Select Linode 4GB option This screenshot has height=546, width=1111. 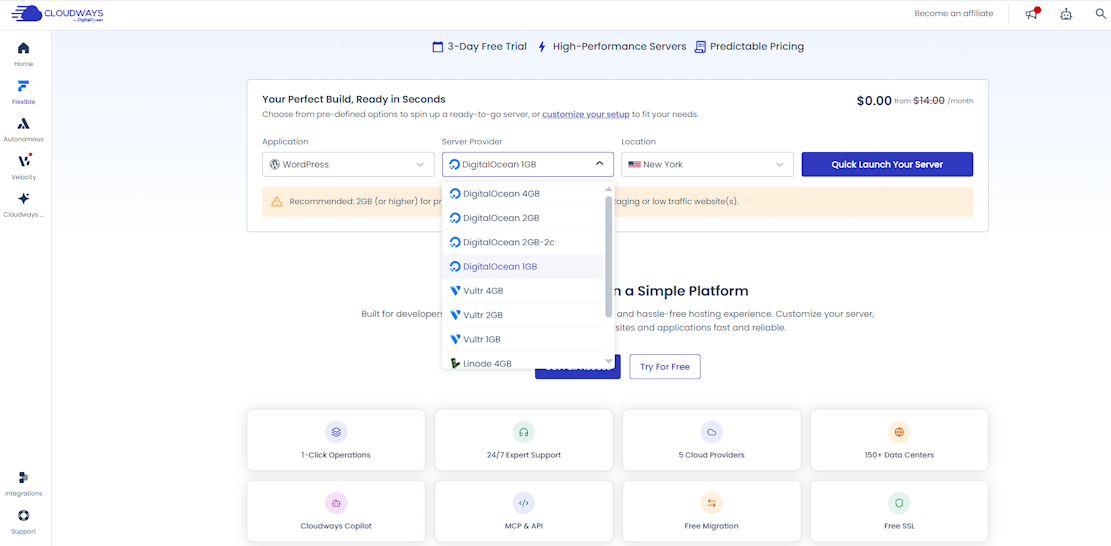[523, 362]
